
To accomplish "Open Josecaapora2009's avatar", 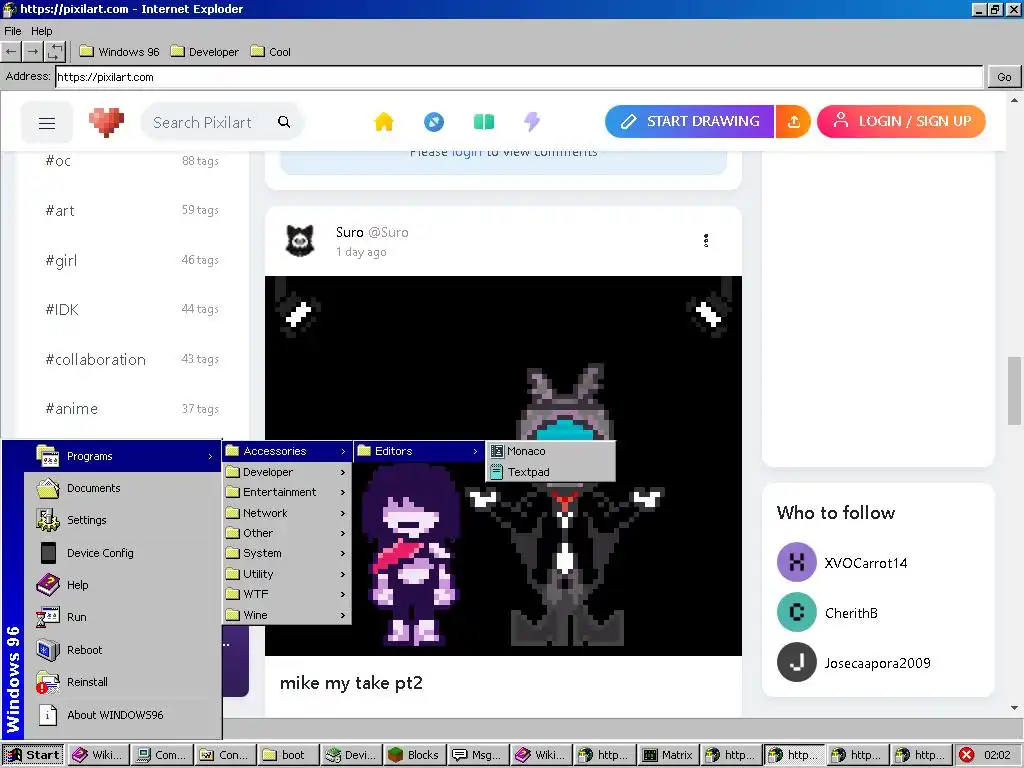I will tap(796, 662).
